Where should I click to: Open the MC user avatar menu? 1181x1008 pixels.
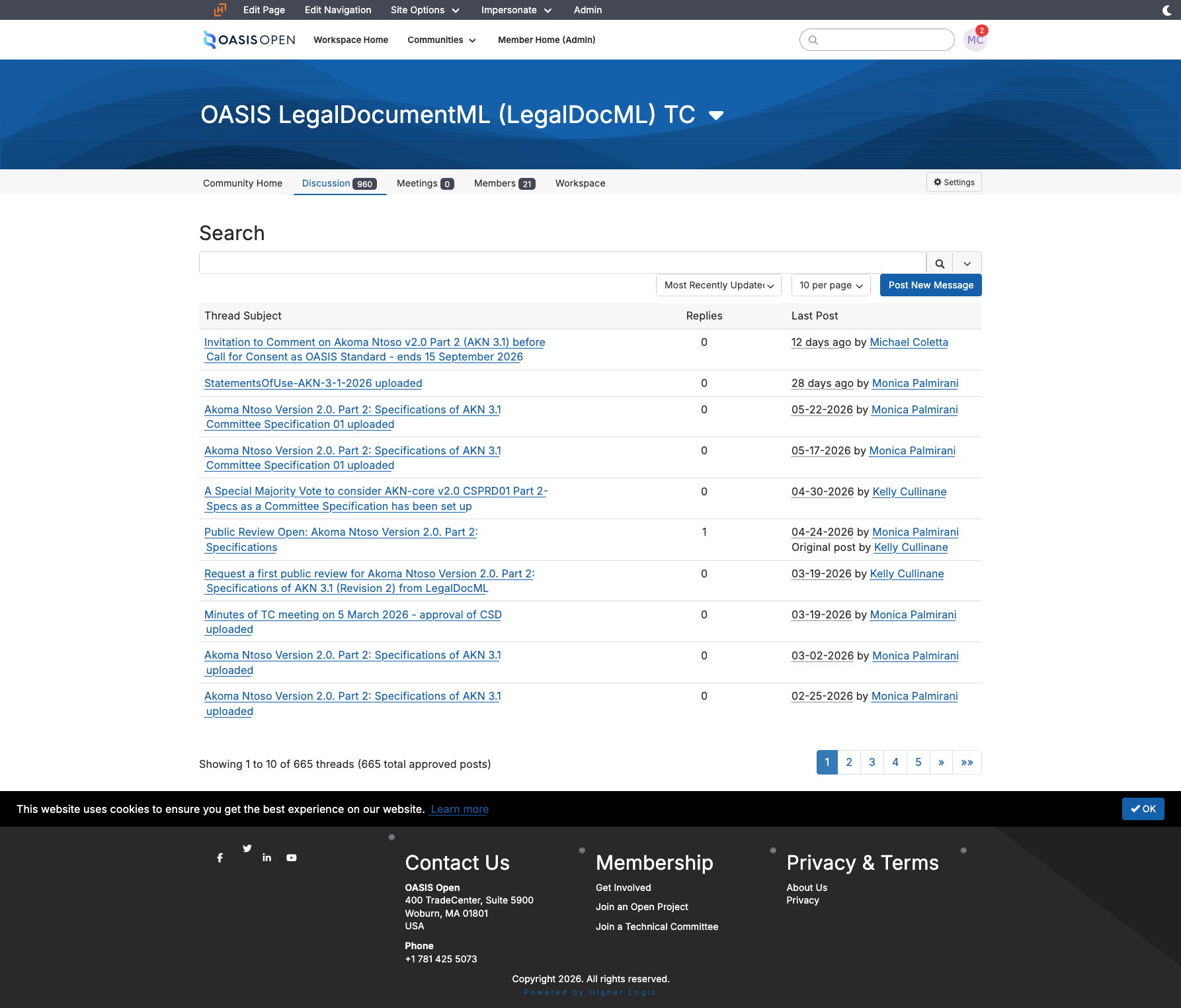click(x=975, y=40)
